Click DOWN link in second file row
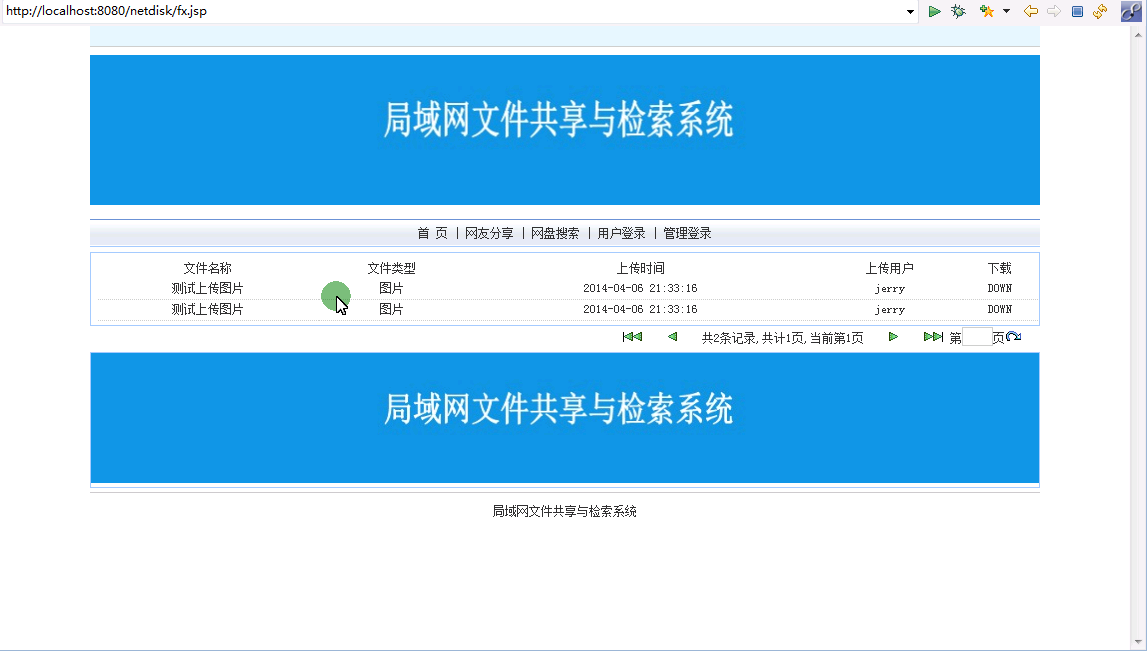The image size is (1147, 651). coord(999,309)
